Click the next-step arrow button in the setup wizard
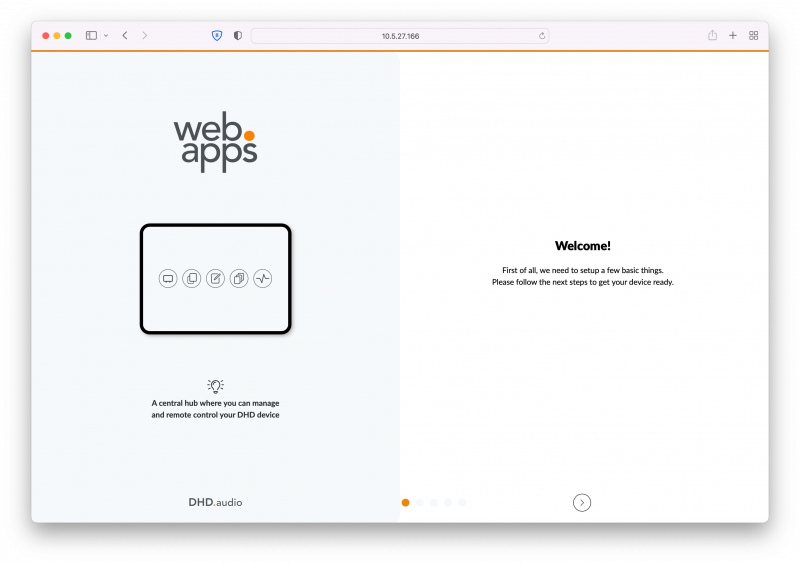Viewport: 800px width, 564px height. [x=582, y=502]
